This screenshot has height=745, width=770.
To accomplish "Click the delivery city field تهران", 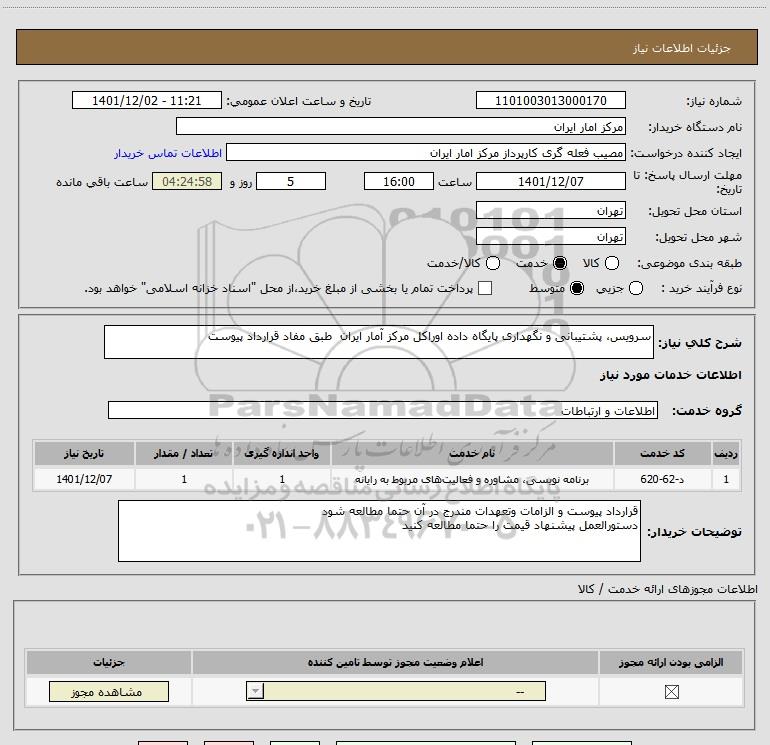I will [x=550, y=236].
